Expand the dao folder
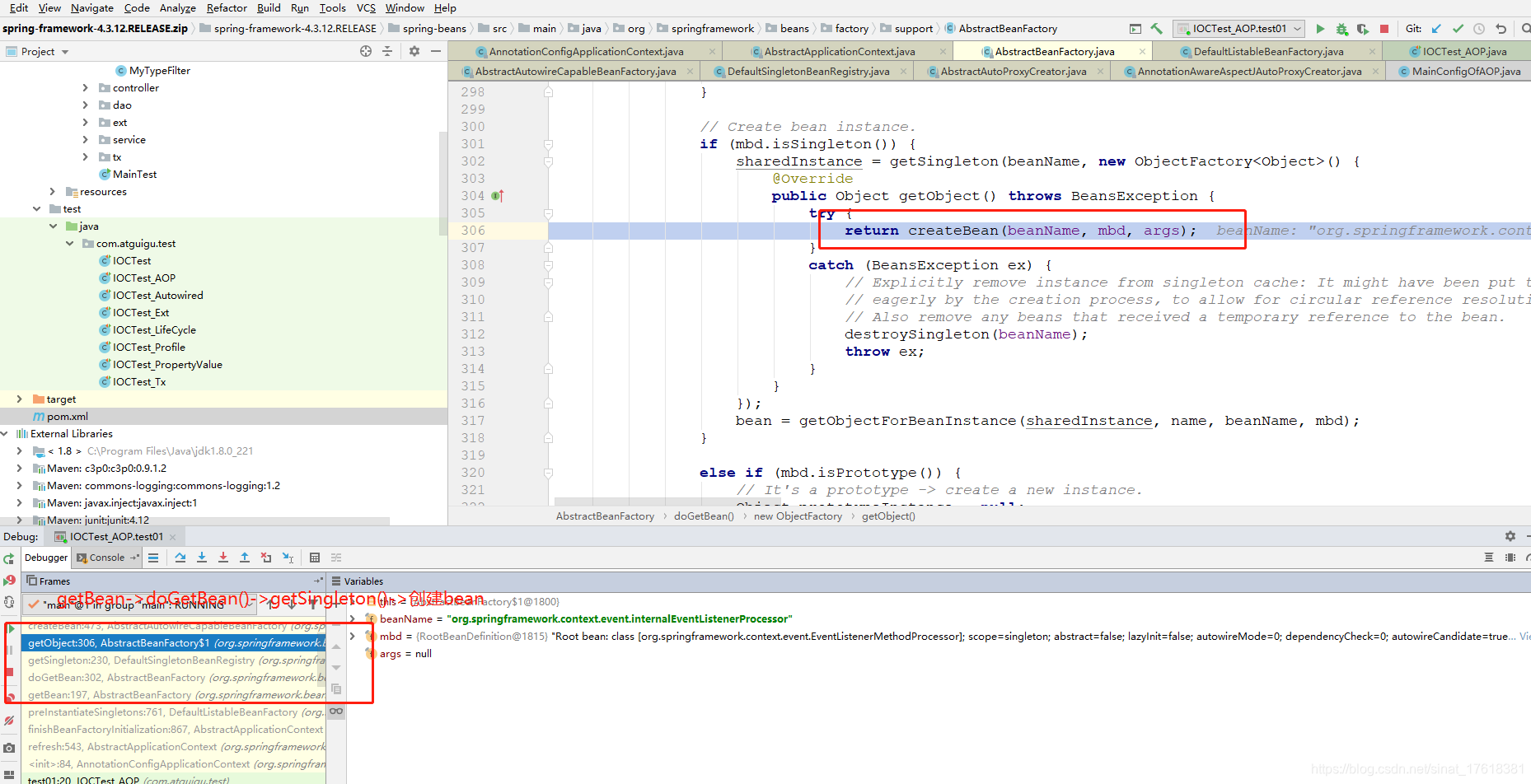The height and width of the screenshot is (784, 1531). (x=85, y=105)
